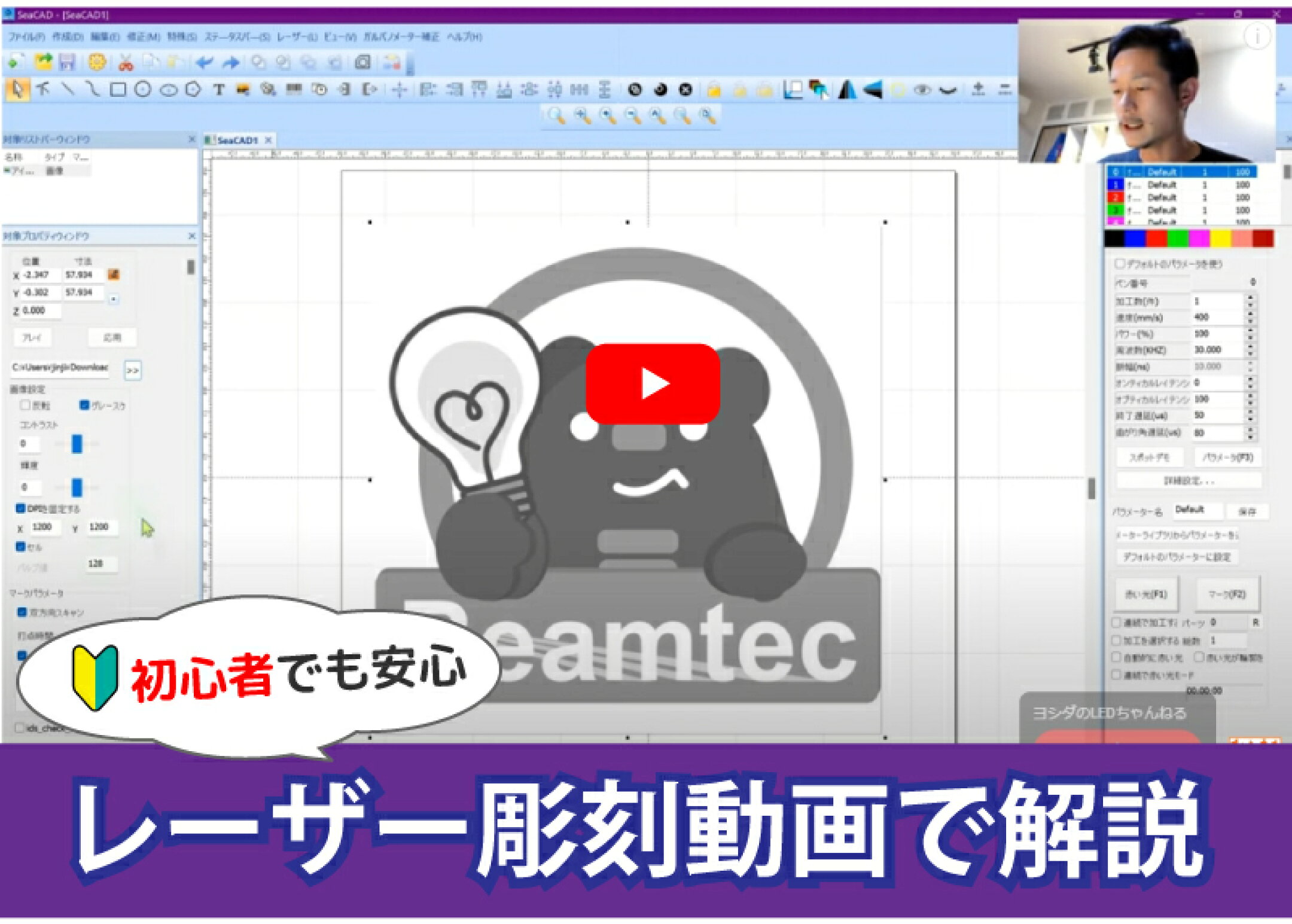Click the image import tool icon
1292x924 pixels.
(x=243, y=90)
